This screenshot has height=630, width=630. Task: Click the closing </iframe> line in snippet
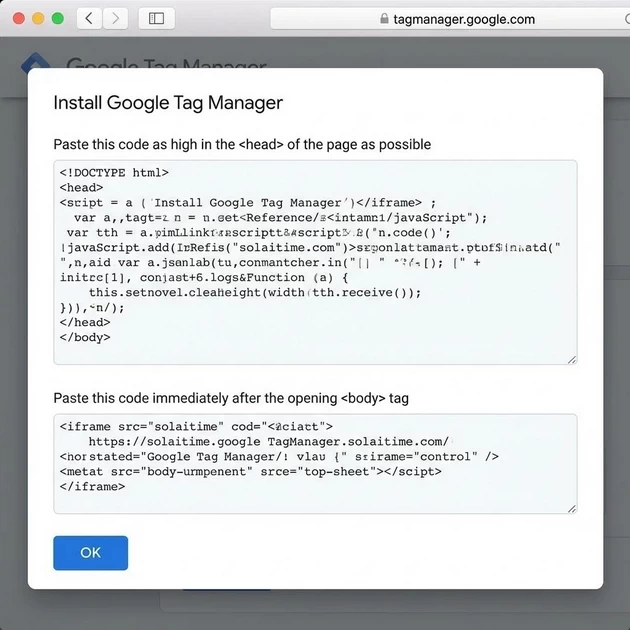point(92,487)
